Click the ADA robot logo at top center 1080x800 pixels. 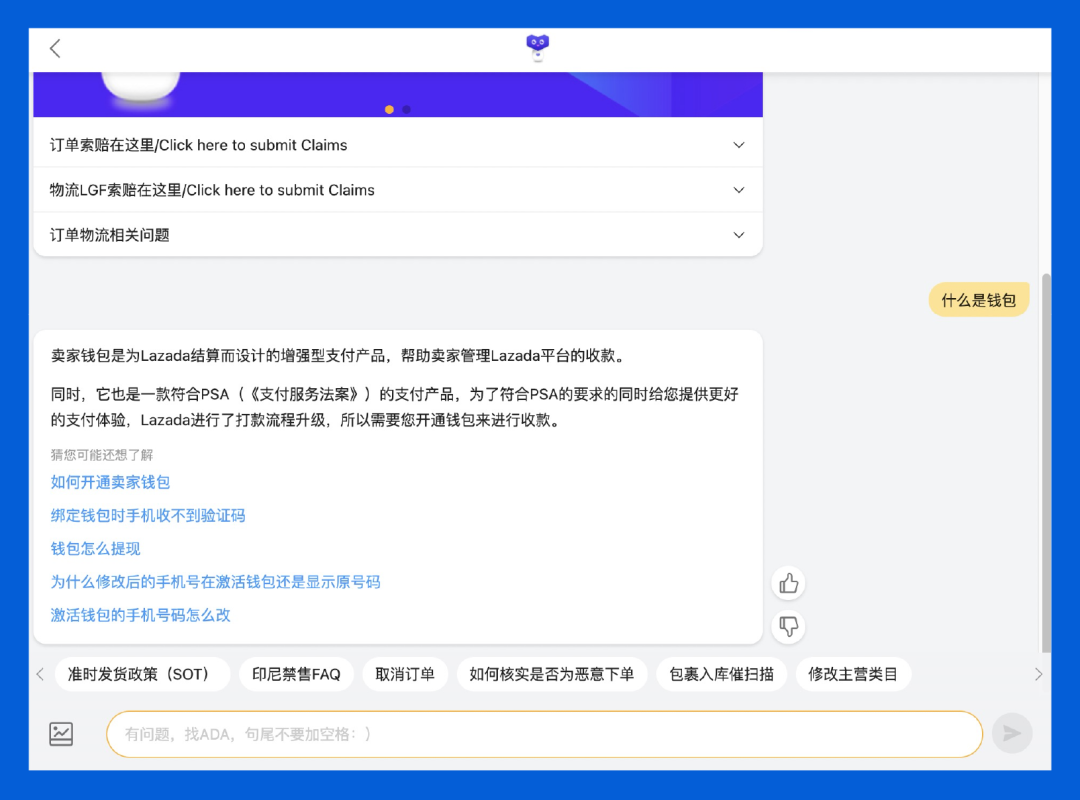pyautogui.click(x=538, y=46)
